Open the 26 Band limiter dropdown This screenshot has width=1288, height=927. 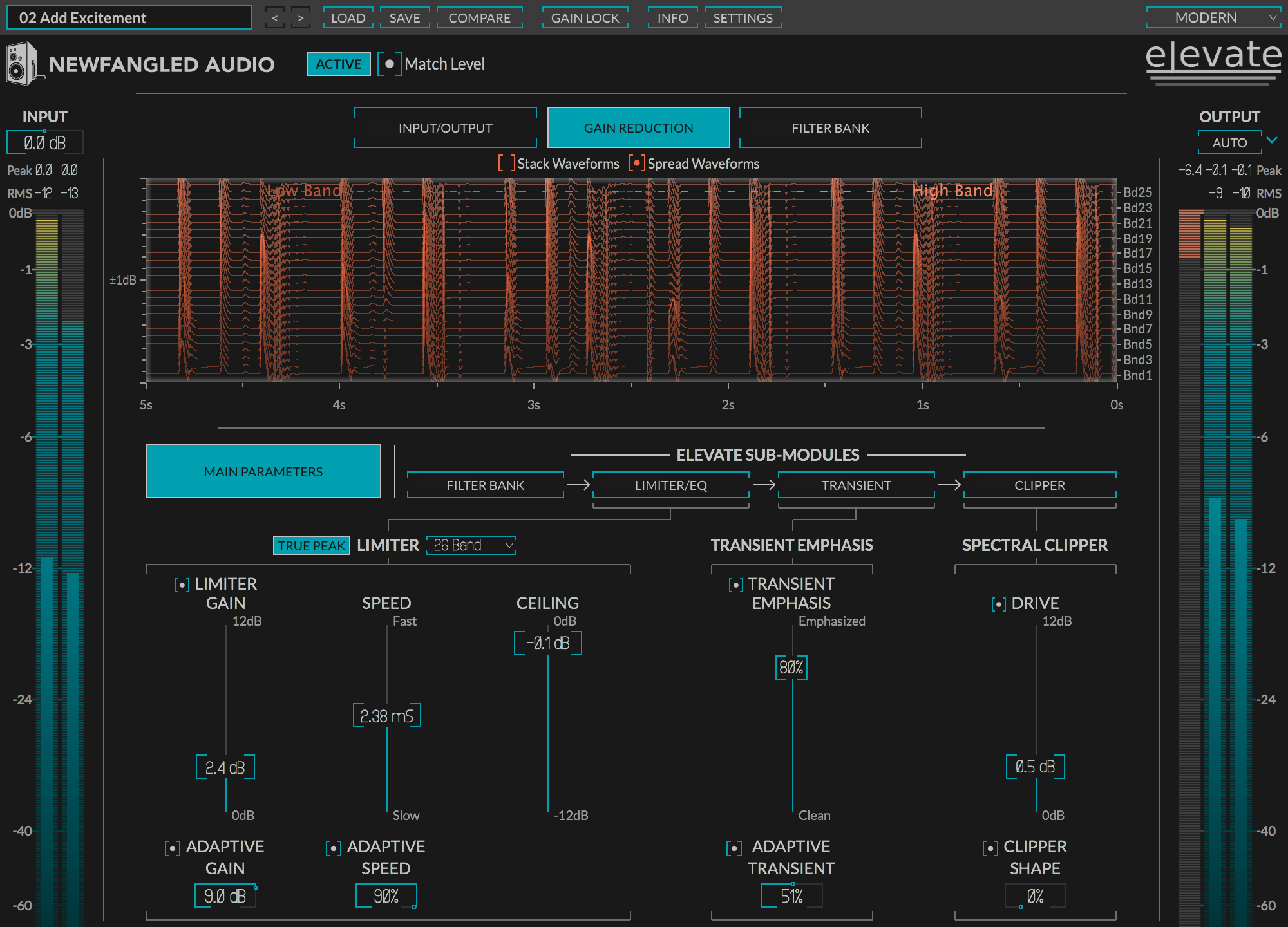coord(471,545)
